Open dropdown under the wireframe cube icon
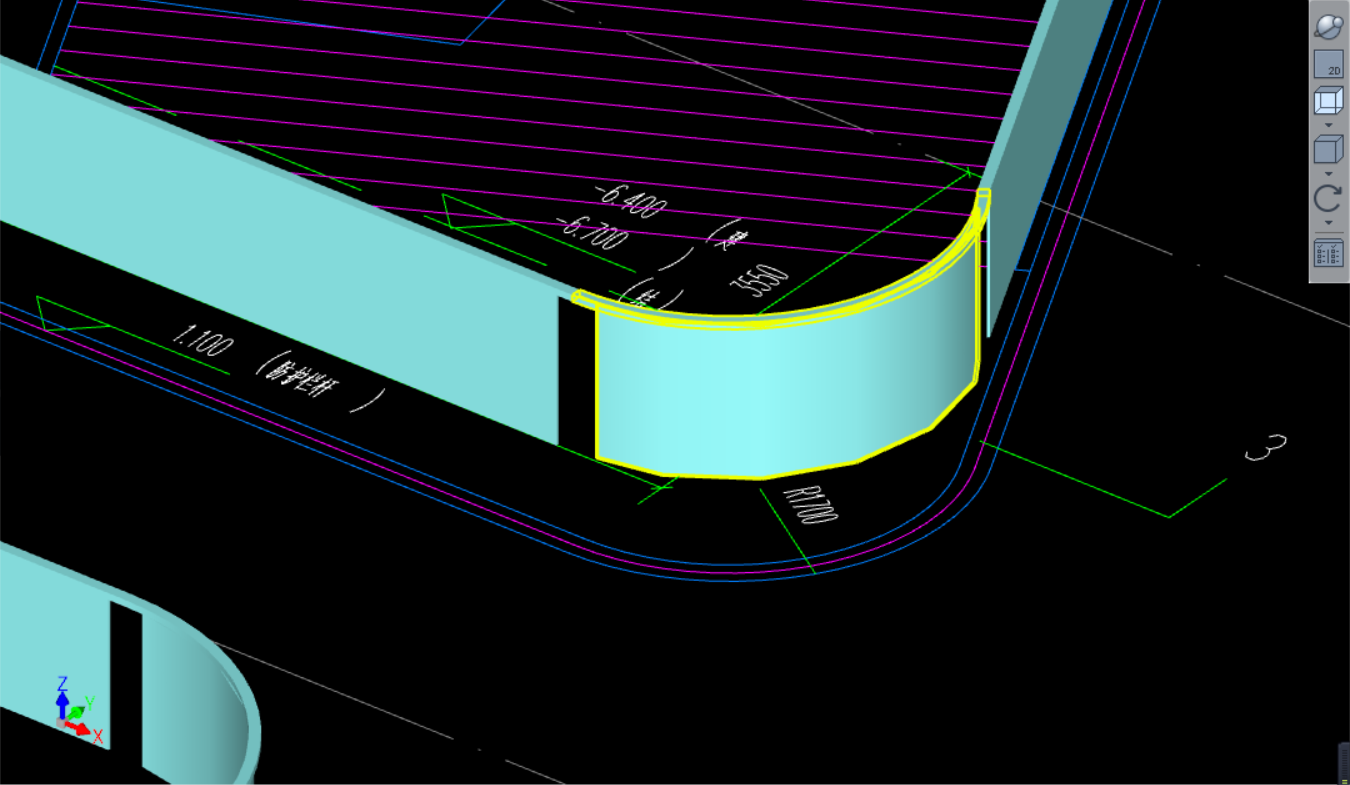Screen dimensions: 1350x785 (1328, 125)
